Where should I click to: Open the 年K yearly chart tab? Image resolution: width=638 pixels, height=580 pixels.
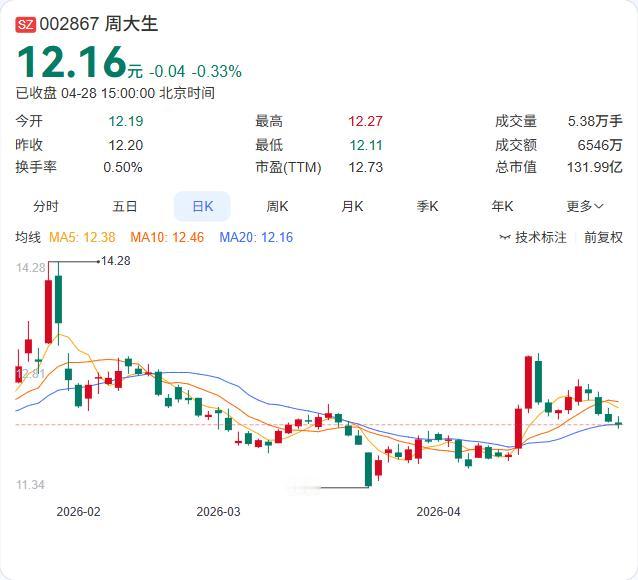coord(502,206)
